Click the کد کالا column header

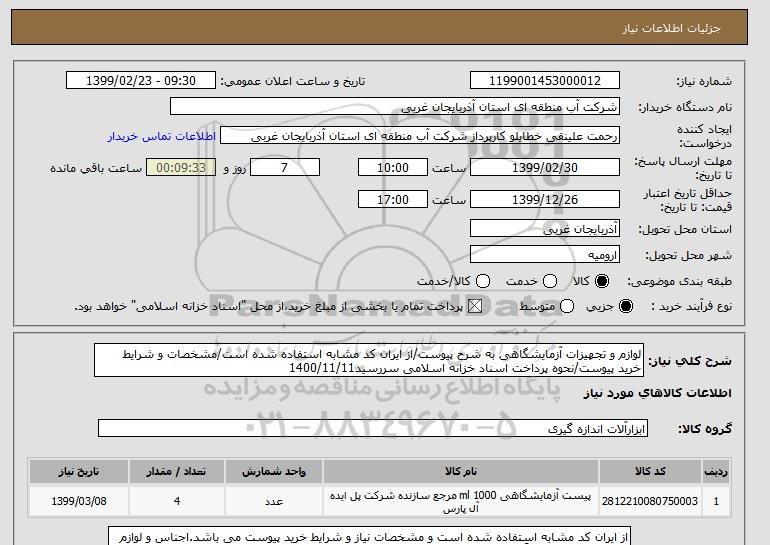(x=650, y=471)
